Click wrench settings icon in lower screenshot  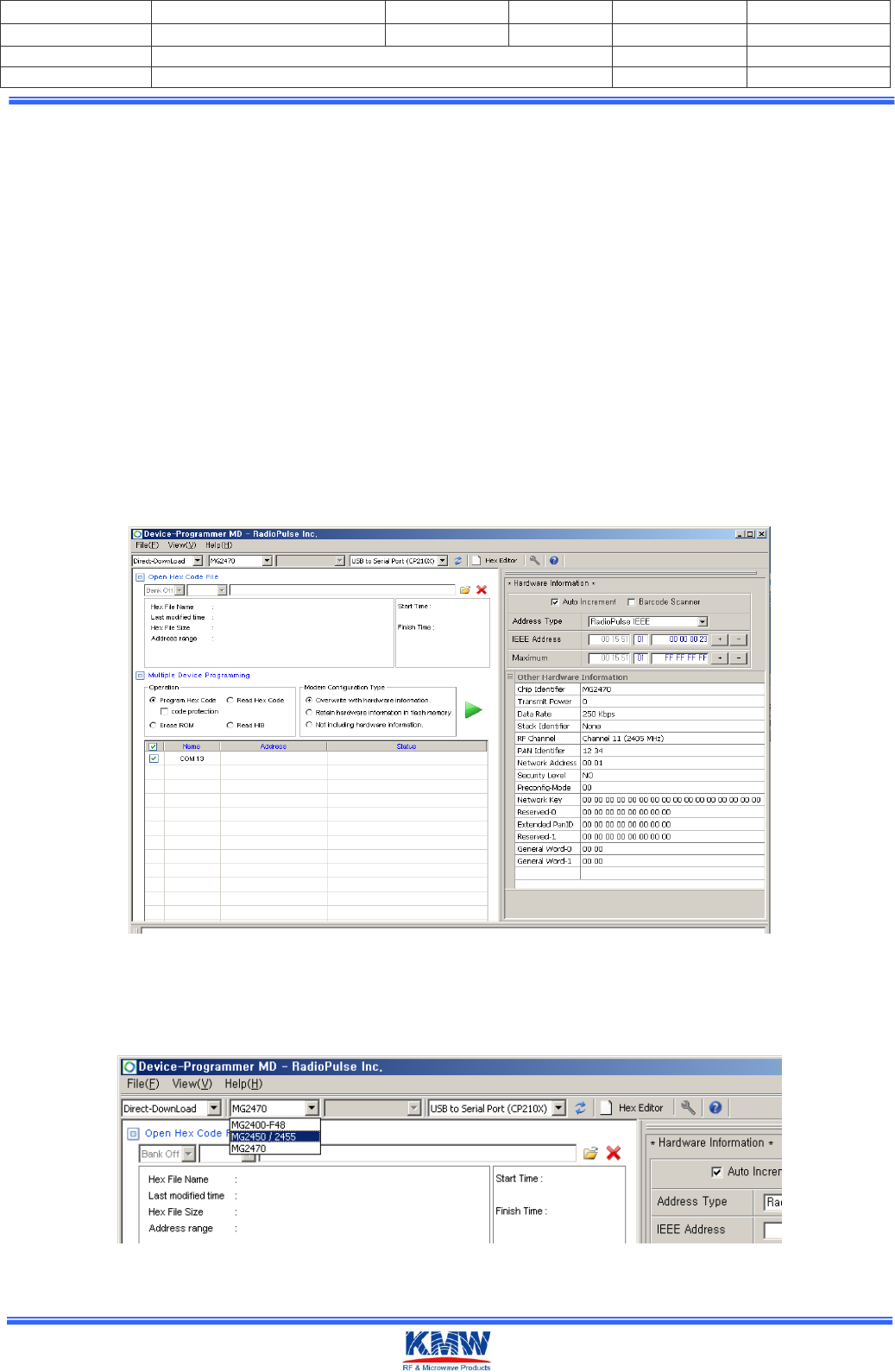pyautogui.click(x=688, y=1107)
